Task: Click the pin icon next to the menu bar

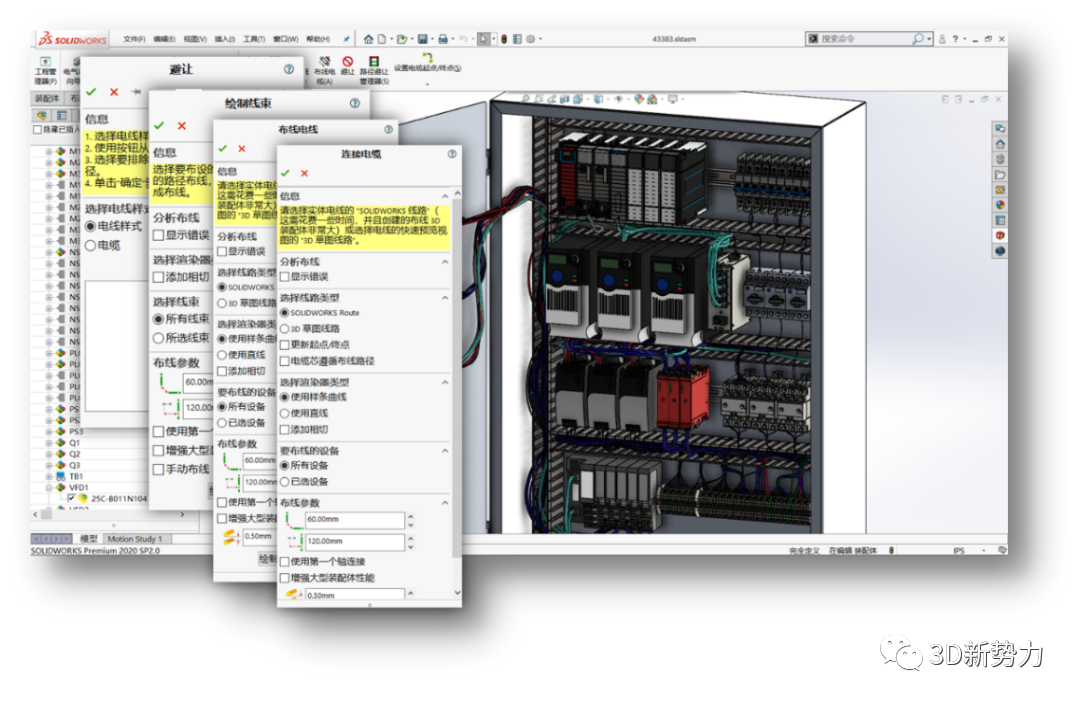Action: 346,38
